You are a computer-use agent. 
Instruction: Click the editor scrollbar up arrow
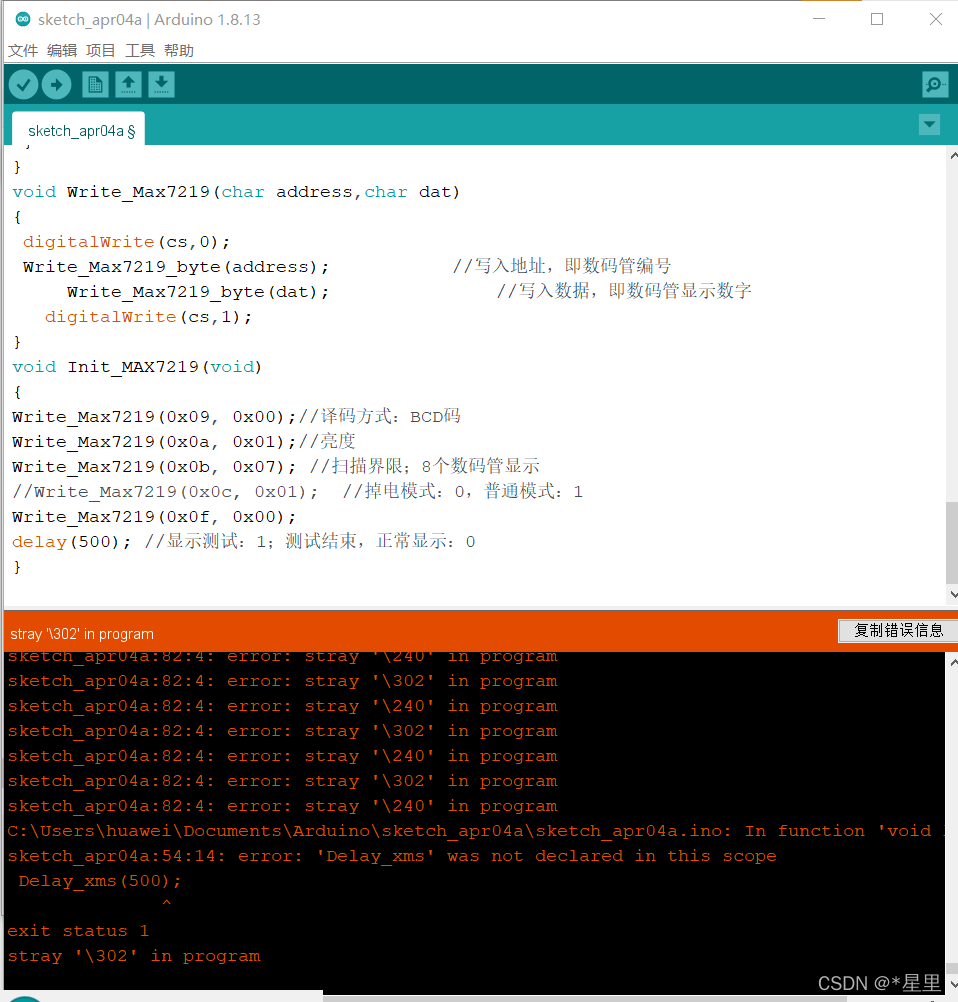[x=953, y=155]
